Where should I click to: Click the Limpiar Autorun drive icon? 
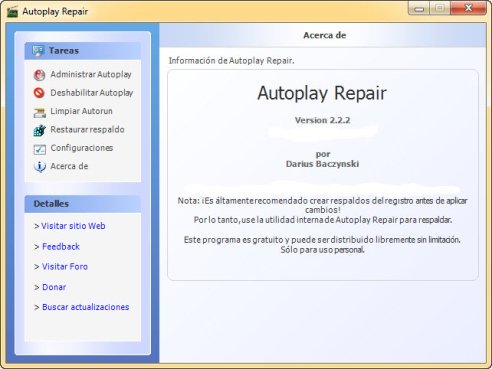(40, 113)
